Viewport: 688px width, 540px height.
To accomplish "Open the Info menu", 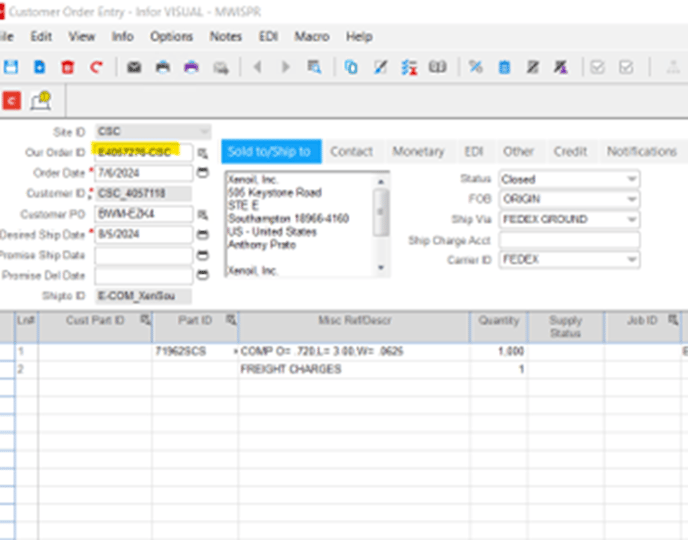I will 122,36.
